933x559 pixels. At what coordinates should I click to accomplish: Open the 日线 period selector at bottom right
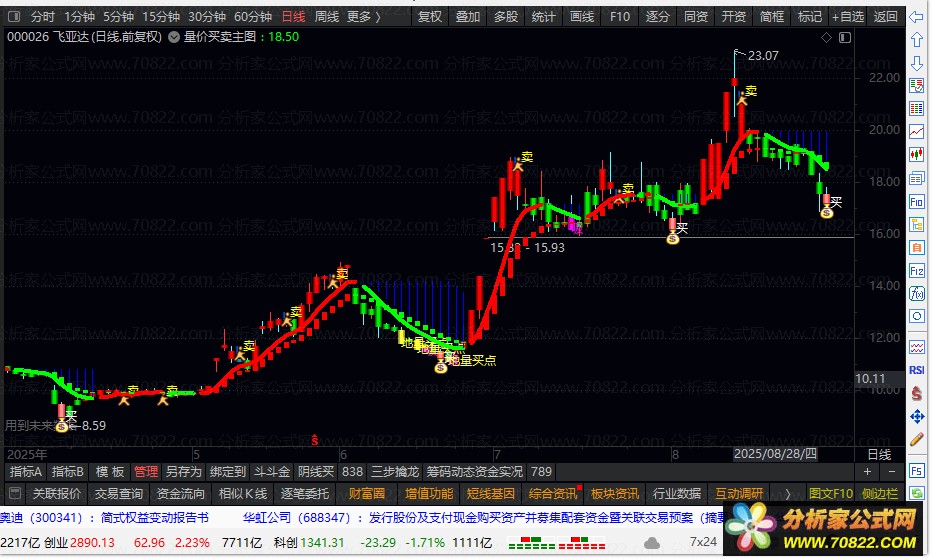pyautogui.click(x=879, y=455)
